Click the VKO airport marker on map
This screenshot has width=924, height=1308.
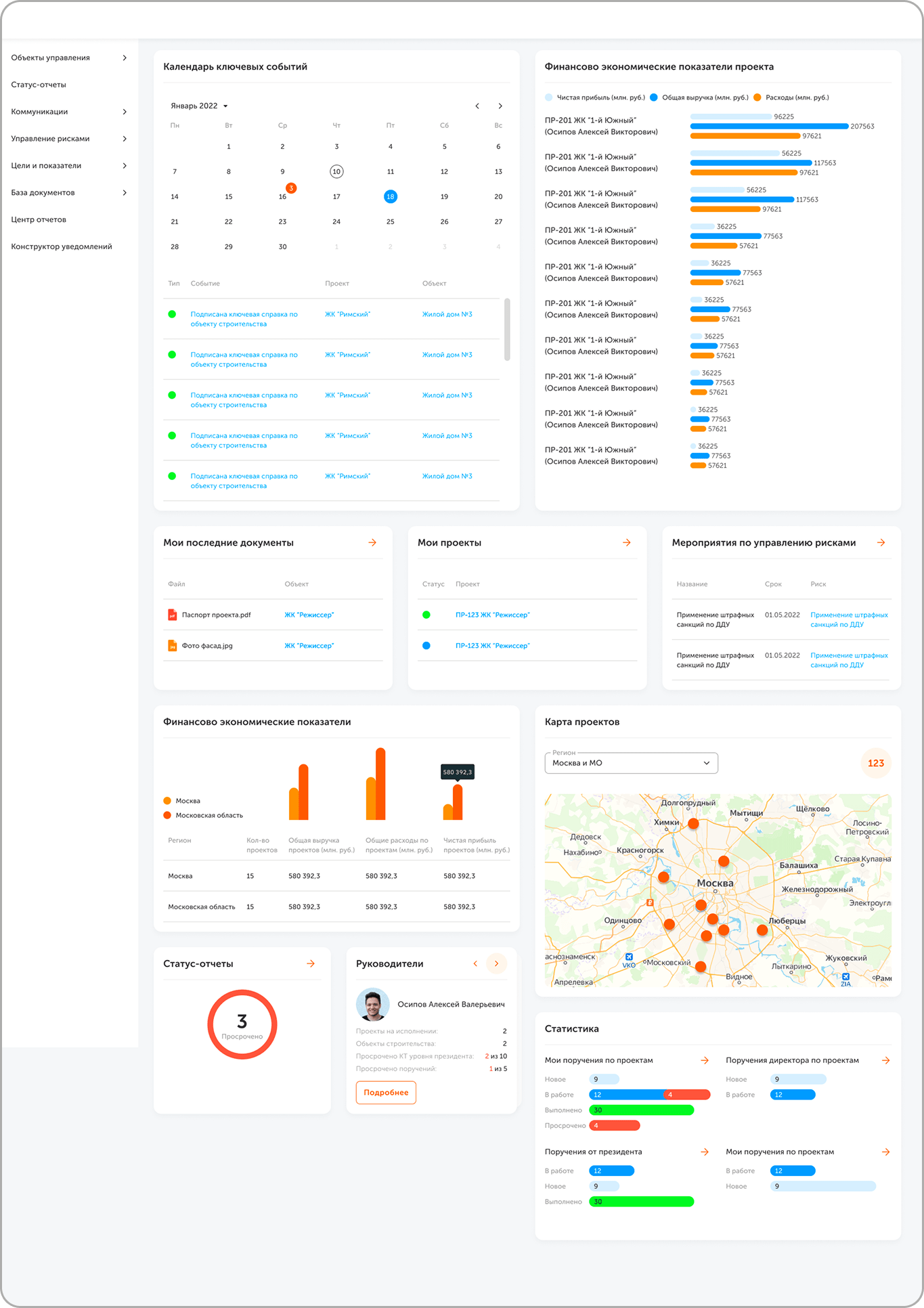pyautogui.click(x=630, y=957)
